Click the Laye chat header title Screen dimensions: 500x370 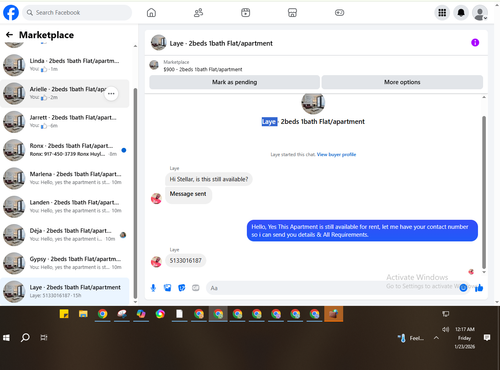(221, 43)
